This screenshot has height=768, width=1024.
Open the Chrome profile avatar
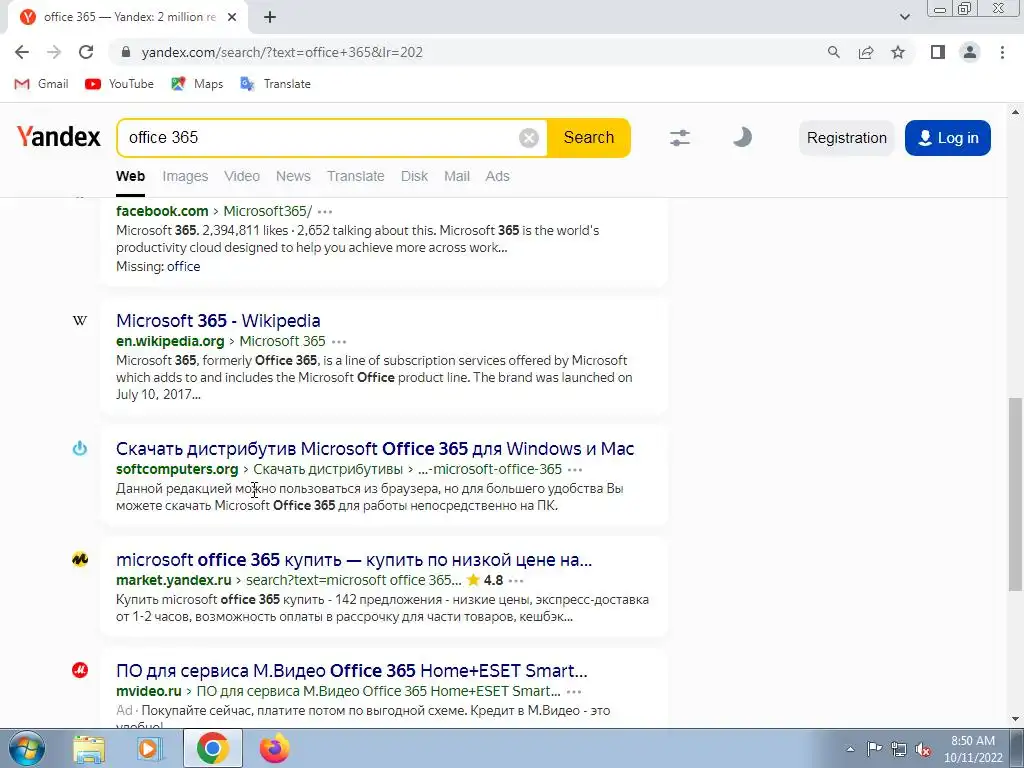pyautogui.click(x=970, y=52)
